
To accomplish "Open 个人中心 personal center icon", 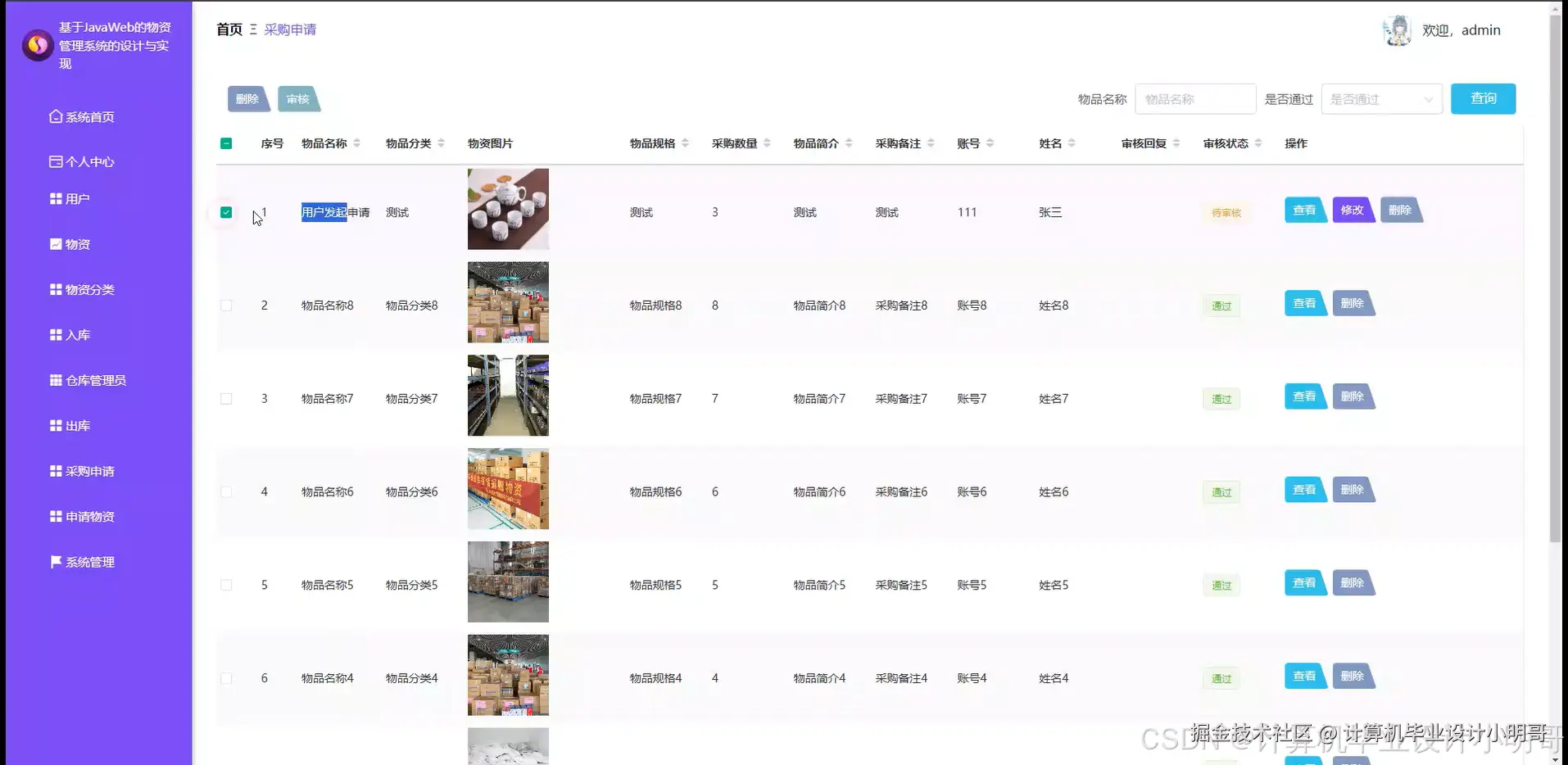I will click(x=54, y=161).
